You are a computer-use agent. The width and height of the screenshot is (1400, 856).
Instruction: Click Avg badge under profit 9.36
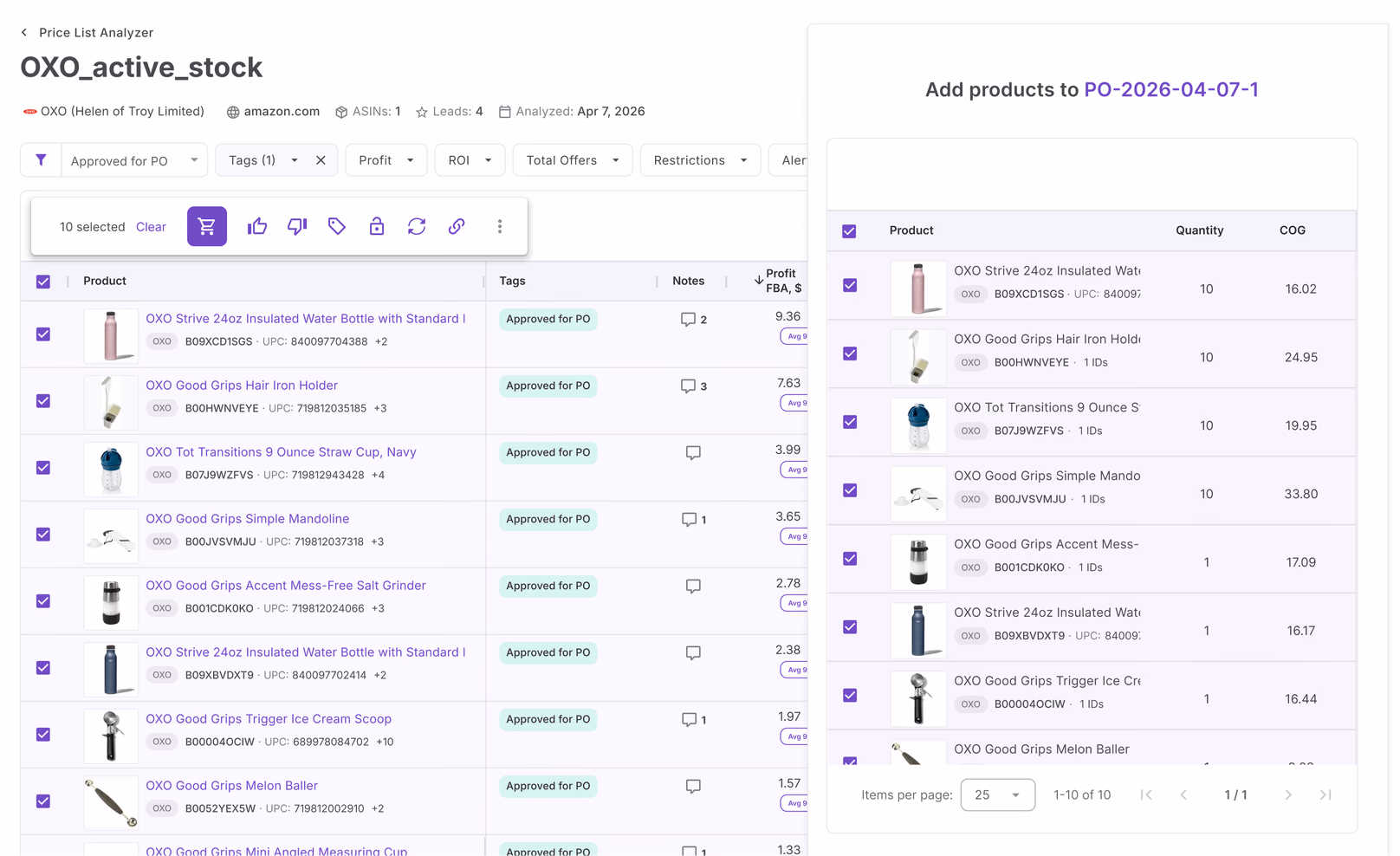tap(794, 336)
